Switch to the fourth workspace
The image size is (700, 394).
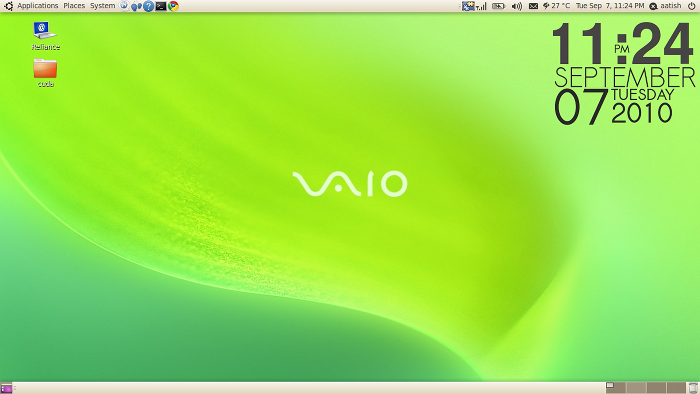[x=676, y=388]
